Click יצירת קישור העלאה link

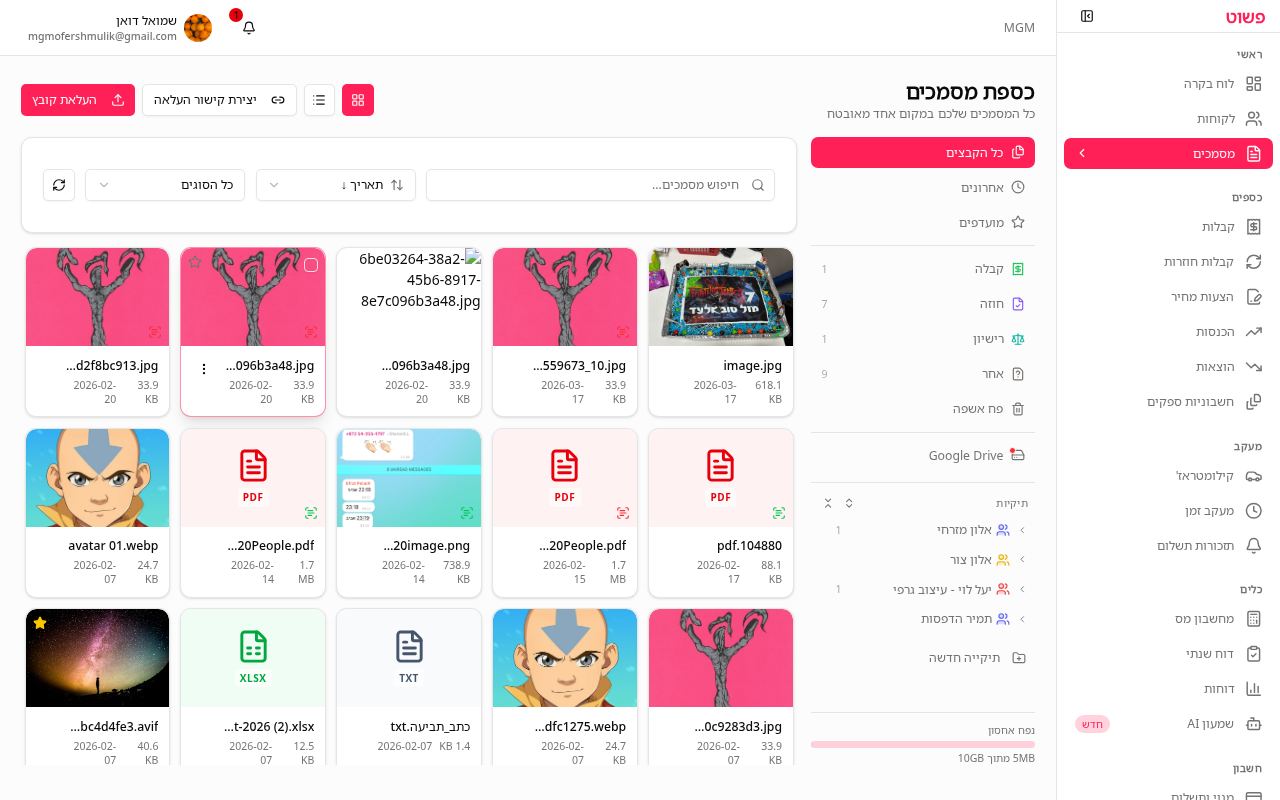(220, 100)
